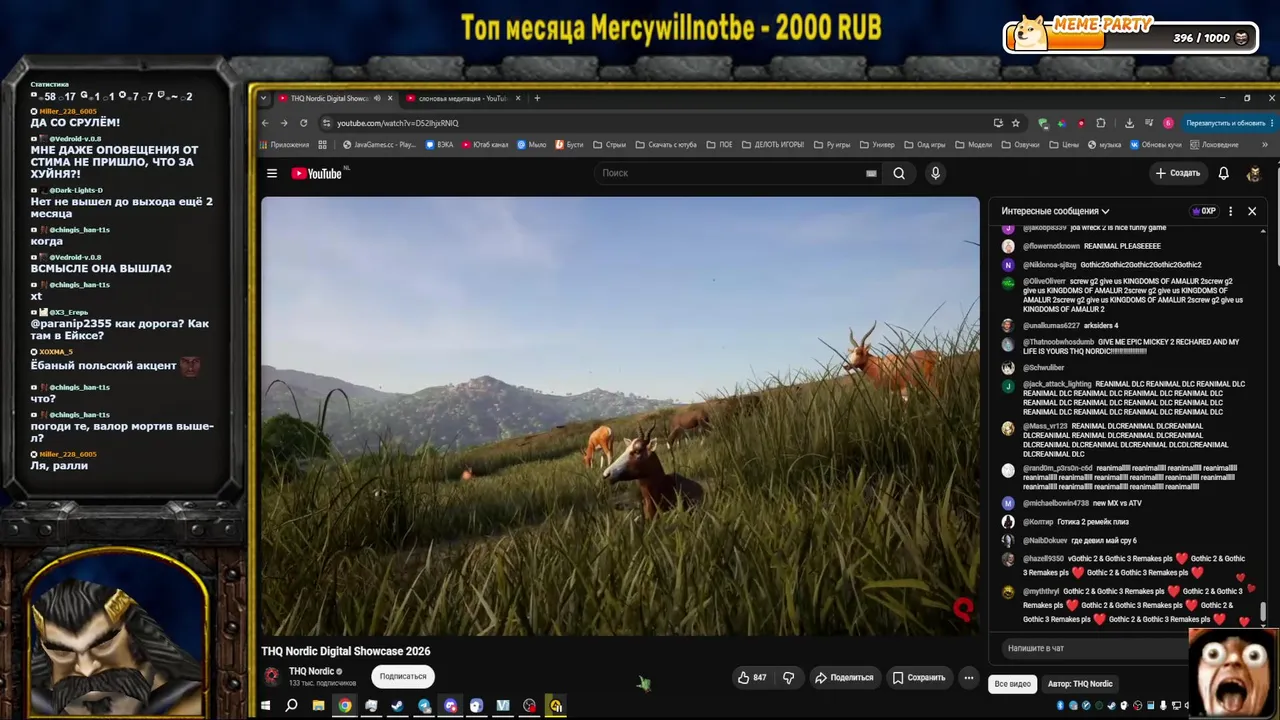The width and height of the screenshot is (1280, 720).
Task: Open live chat options three-dot menu
Action: click(1230, 211)
